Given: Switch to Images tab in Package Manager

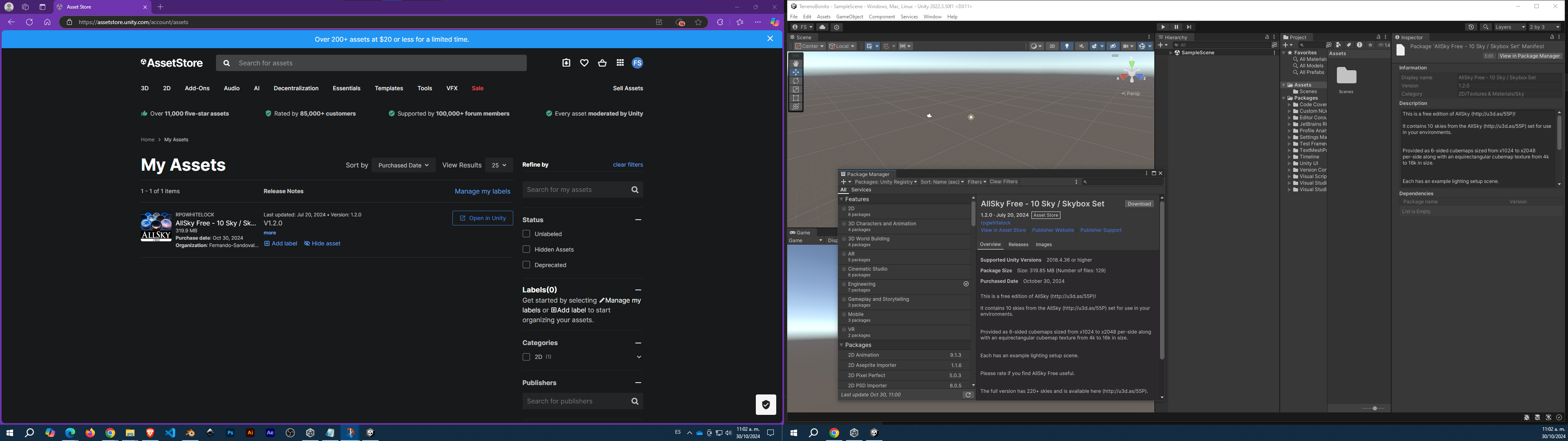Looking at the screenshot, I should [x=1043, y=245].
